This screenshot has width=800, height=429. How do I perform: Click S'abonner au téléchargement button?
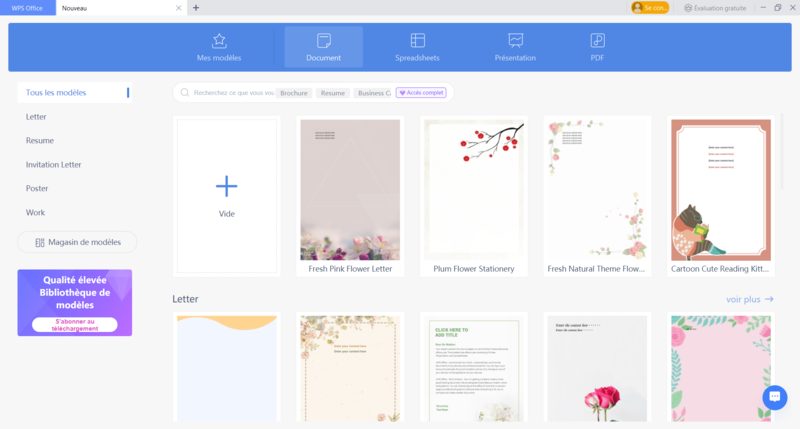[74, 325]
